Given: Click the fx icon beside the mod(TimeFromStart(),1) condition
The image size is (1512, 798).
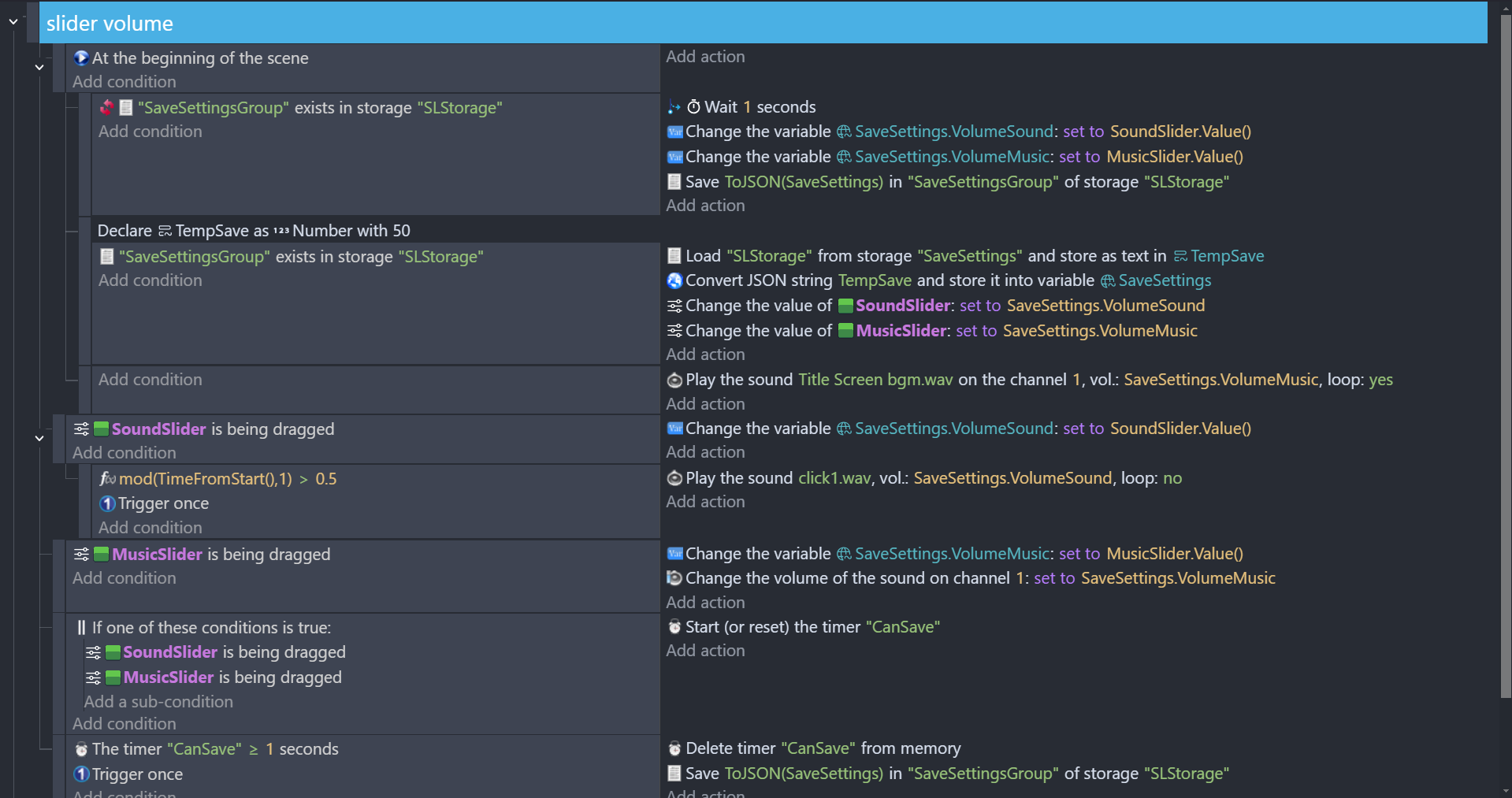Looking at the screenshot, I should coord(107,479).
